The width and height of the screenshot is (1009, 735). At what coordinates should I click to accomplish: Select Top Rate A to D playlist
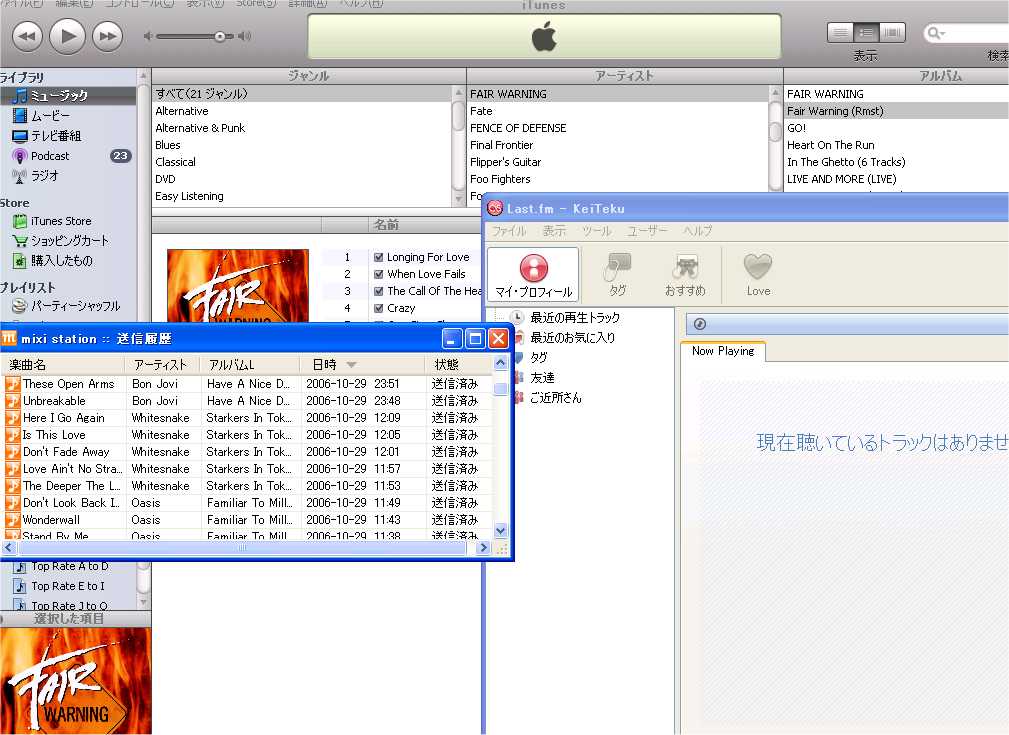(68, 566)
